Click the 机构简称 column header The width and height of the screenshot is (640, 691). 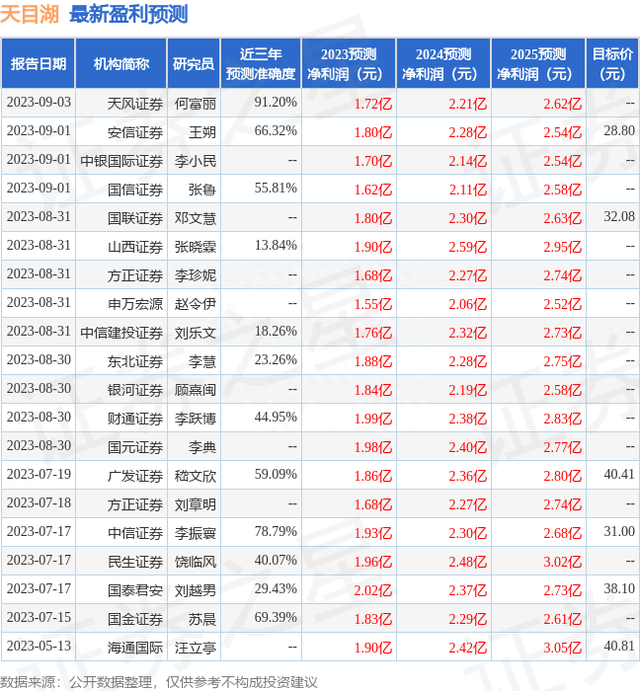(121, 64)
